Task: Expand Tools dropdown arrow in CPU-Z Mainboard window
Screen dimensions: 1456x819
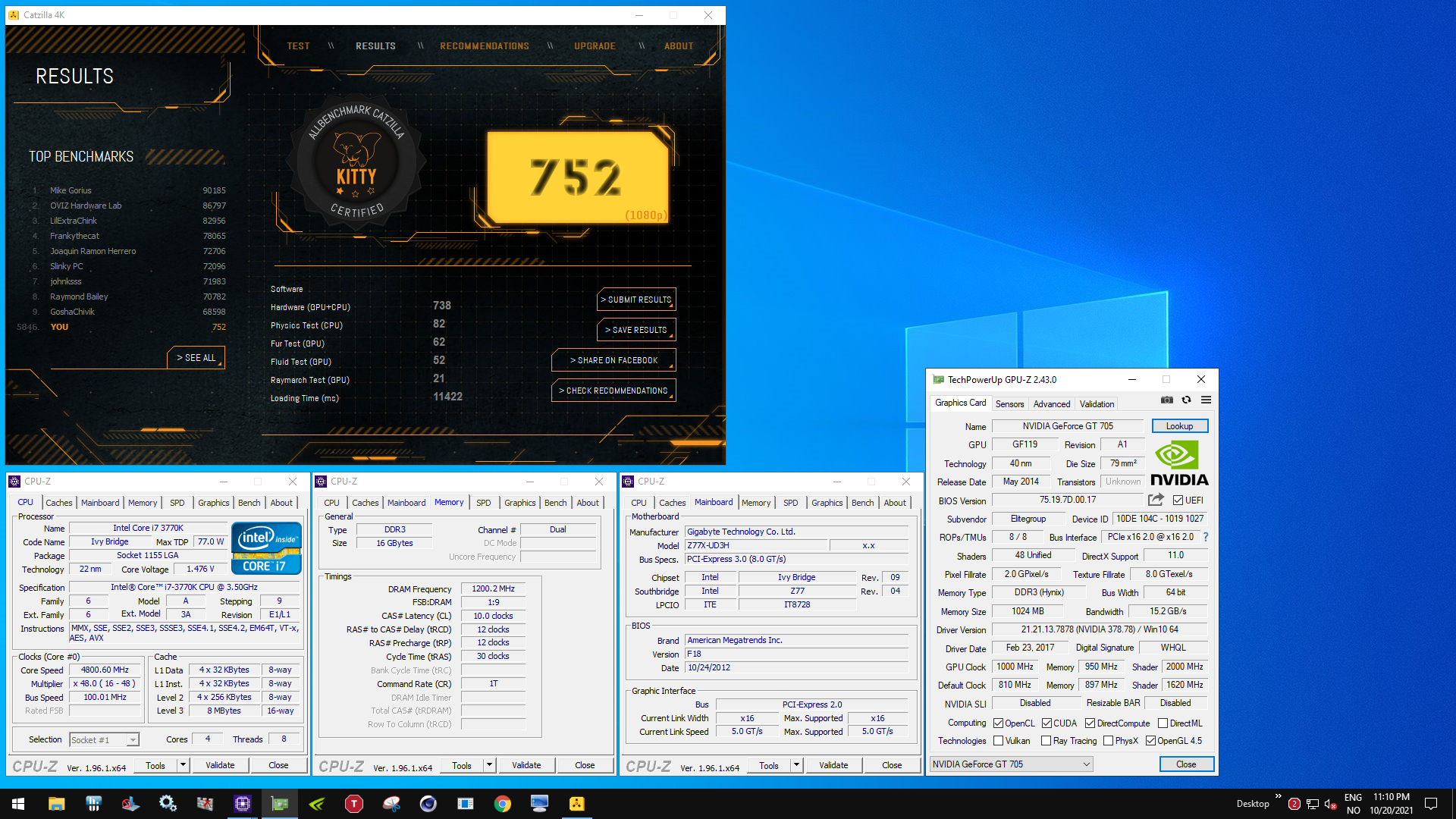Action: click(x=796, y=765)
